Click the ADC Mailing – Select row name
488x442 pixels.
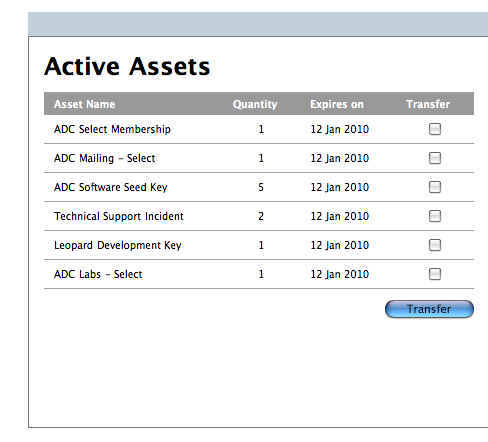click(x=105, y=158)
